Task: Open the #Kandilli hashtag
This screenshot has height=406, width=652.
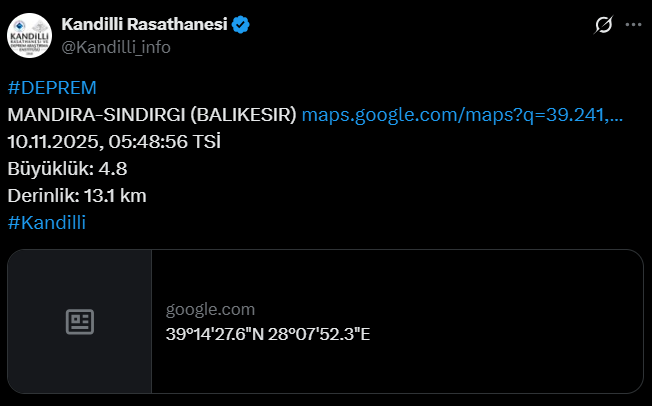Action: (46, 222)
